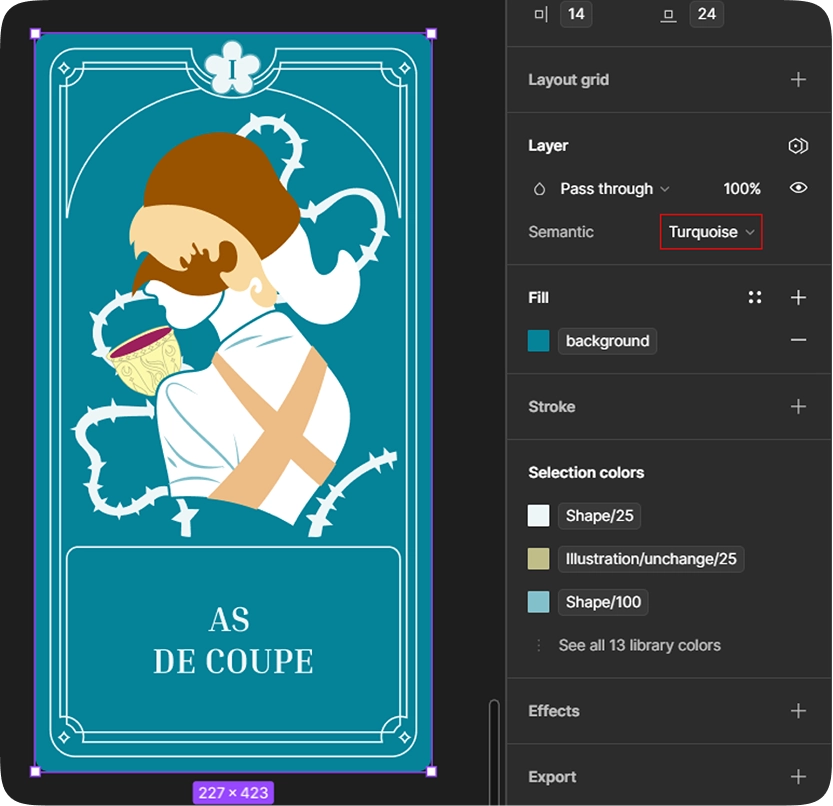Hide the layer with the eye toggle
The image size is (833, 806).
click(x=798, y=188)
